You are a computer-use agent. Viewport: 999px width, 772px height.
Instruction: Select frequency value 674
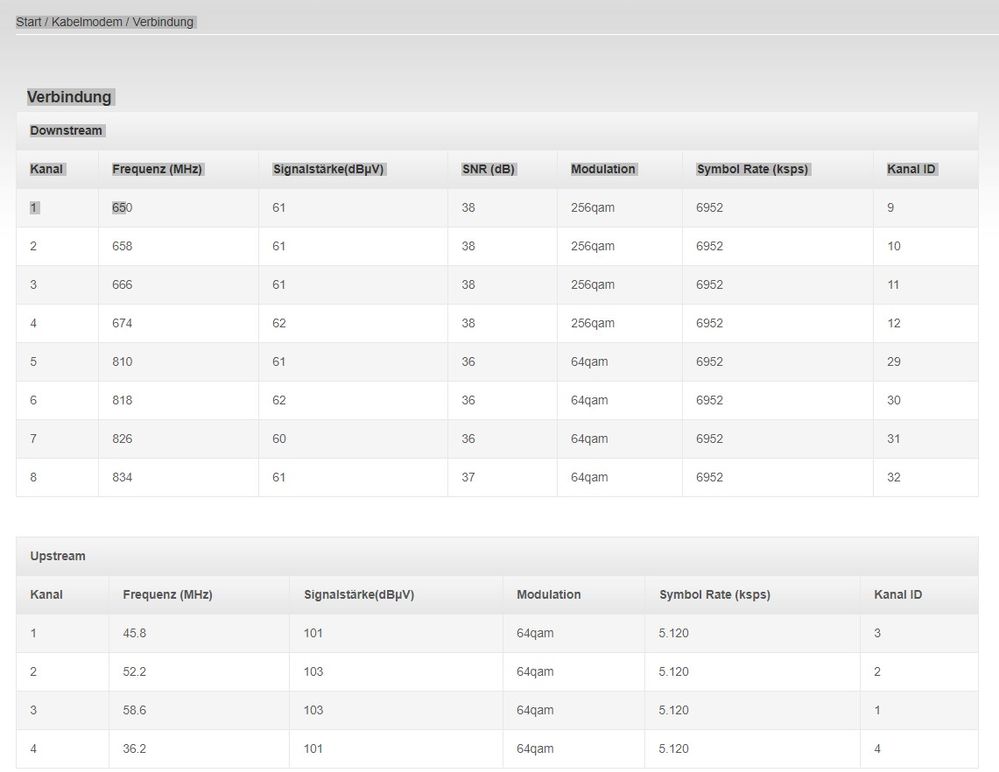click(x=122, y=324)
